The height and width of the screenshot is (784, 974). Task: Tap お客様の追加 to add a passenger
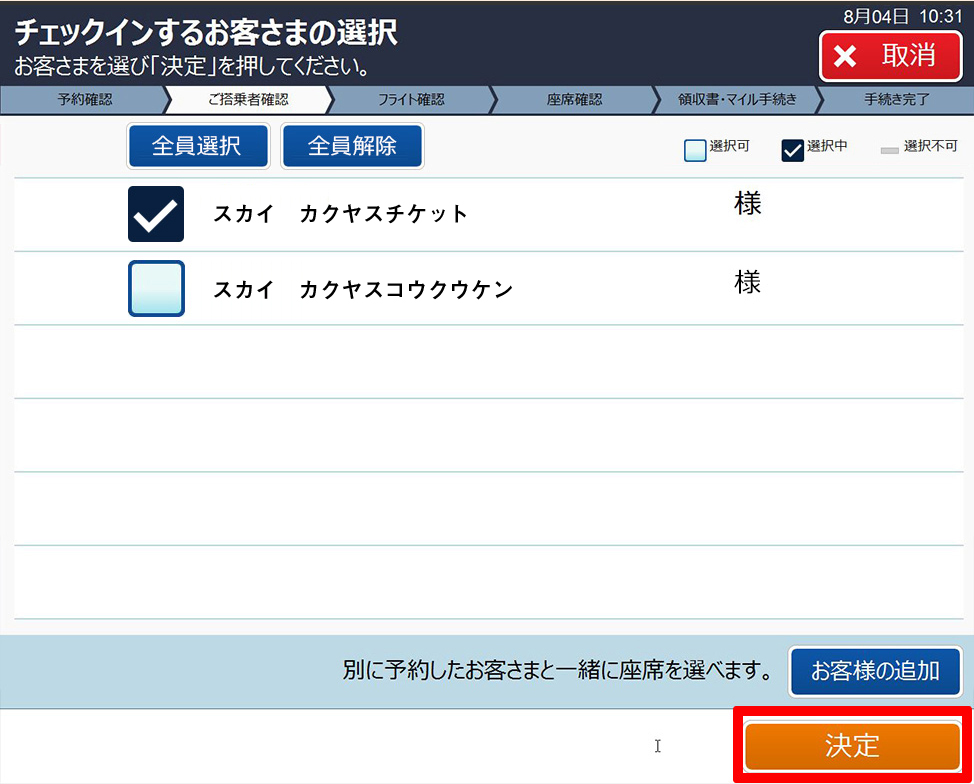[x=875, y=671]
